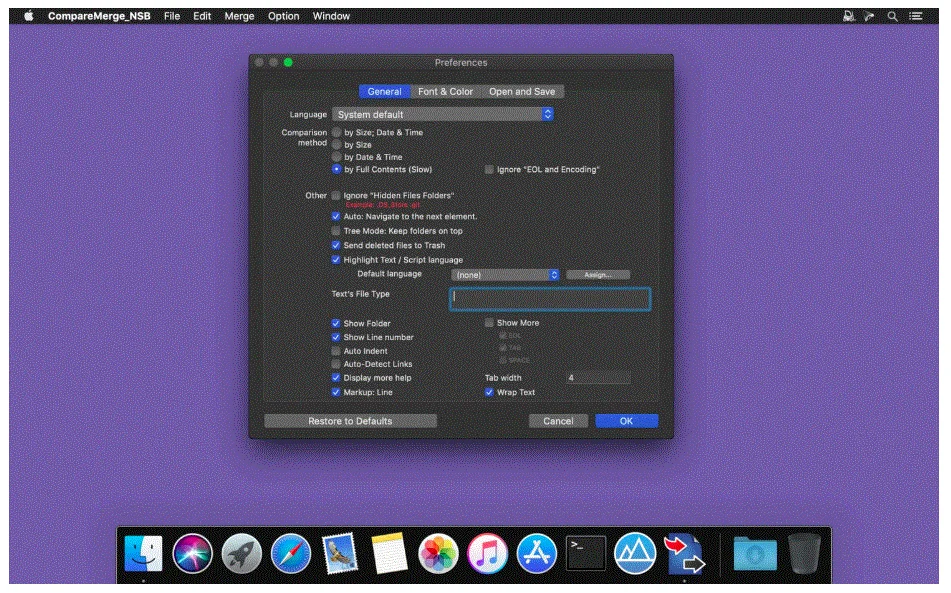The width and height of the screenshot is (951, 593).
Task: Toggle Display more help checkbox
Action: pos(335,378)
